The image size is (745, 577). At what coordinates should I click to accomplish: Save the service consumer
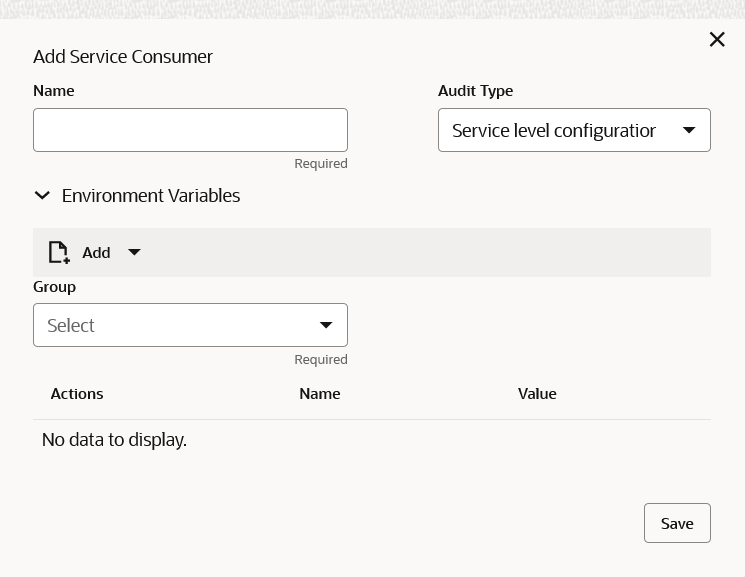[x=677, y=523]
